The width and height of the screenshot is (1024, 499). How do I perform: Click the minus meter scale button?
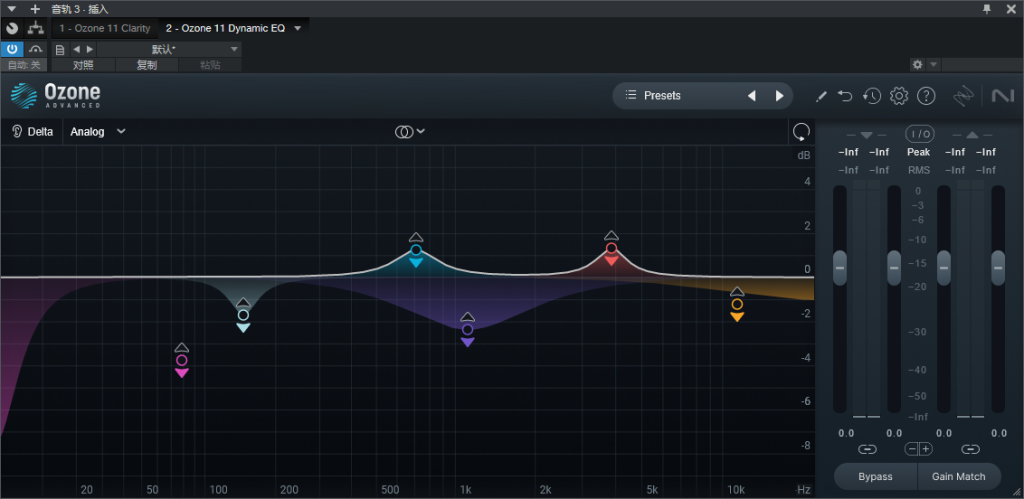click(912, 449)
